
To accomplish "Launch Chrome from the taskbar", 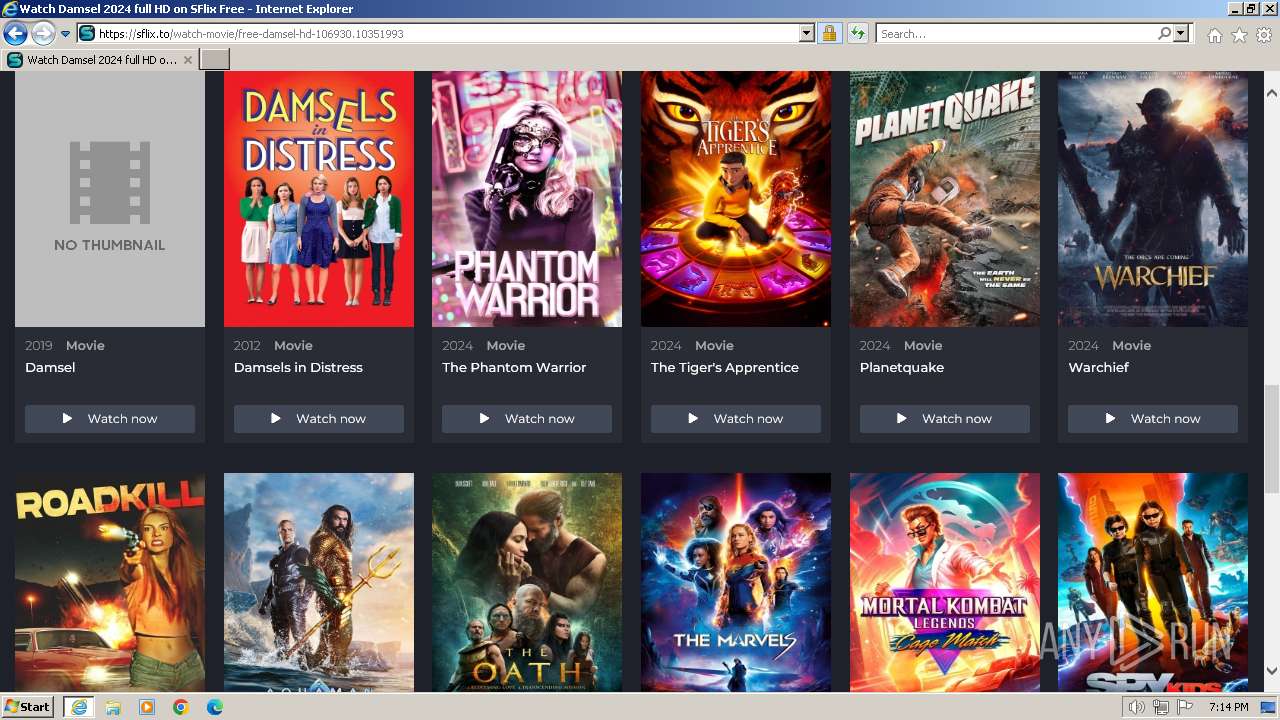I will 181,707.
